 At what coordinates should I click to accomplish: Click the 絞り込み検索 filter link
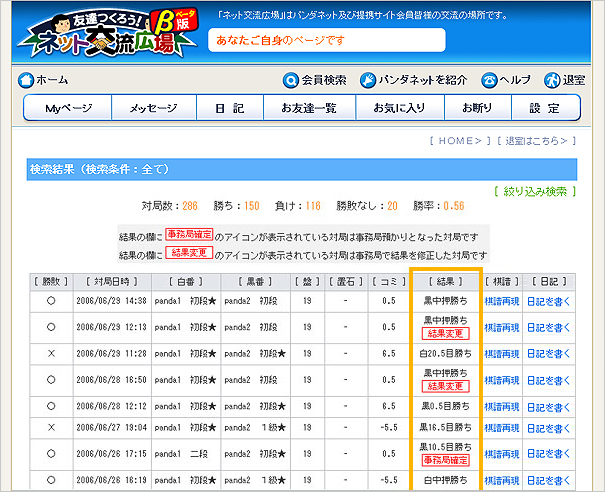pos(535,191)
